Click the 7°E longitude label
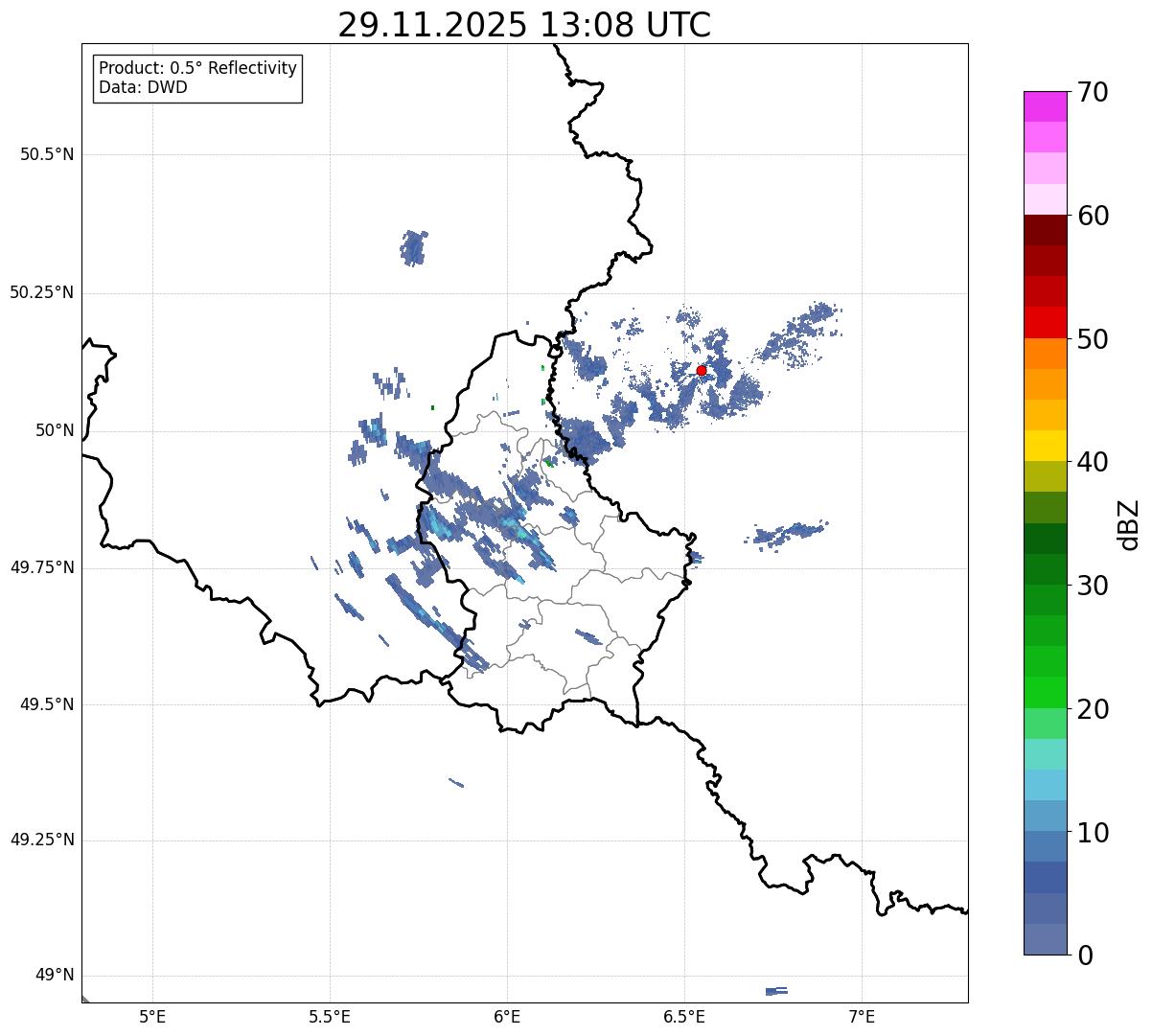This screenshot has width=1152, height=1036. pos(862,1016)
